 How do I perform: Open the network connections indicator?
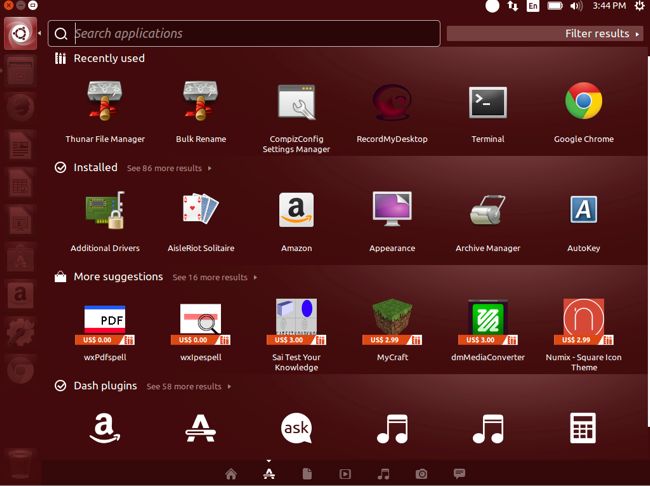click(513, 6)
